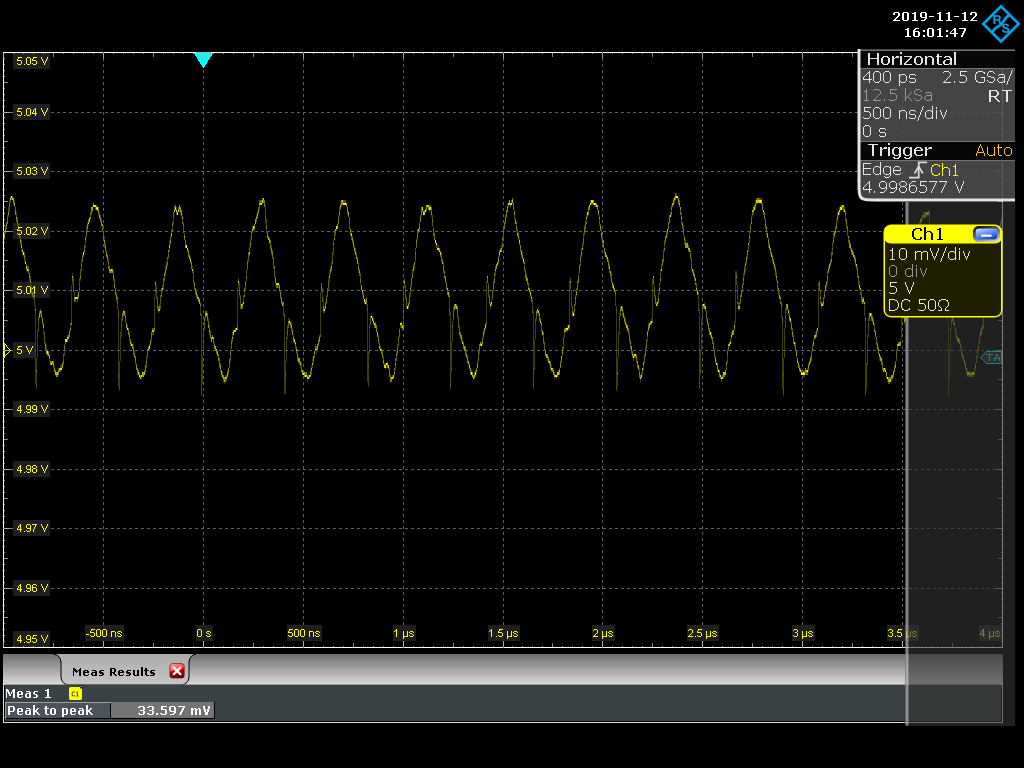
Task: Click the 0 div position value
Action: [x=907, y=271]
